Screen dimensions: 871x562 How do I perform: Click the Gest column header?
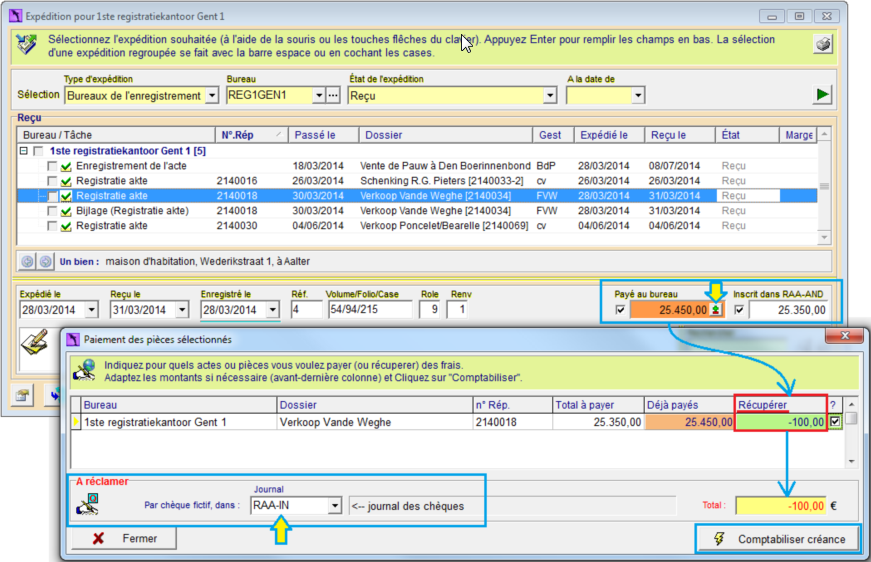553,135
